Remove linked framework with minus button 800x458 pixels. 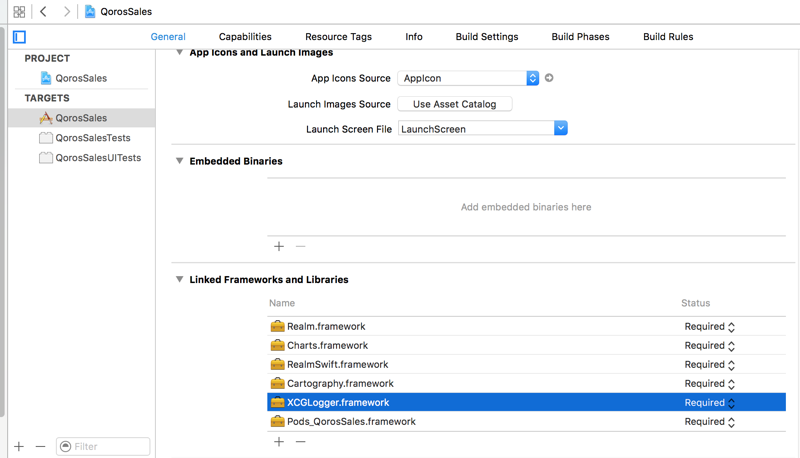300,441
